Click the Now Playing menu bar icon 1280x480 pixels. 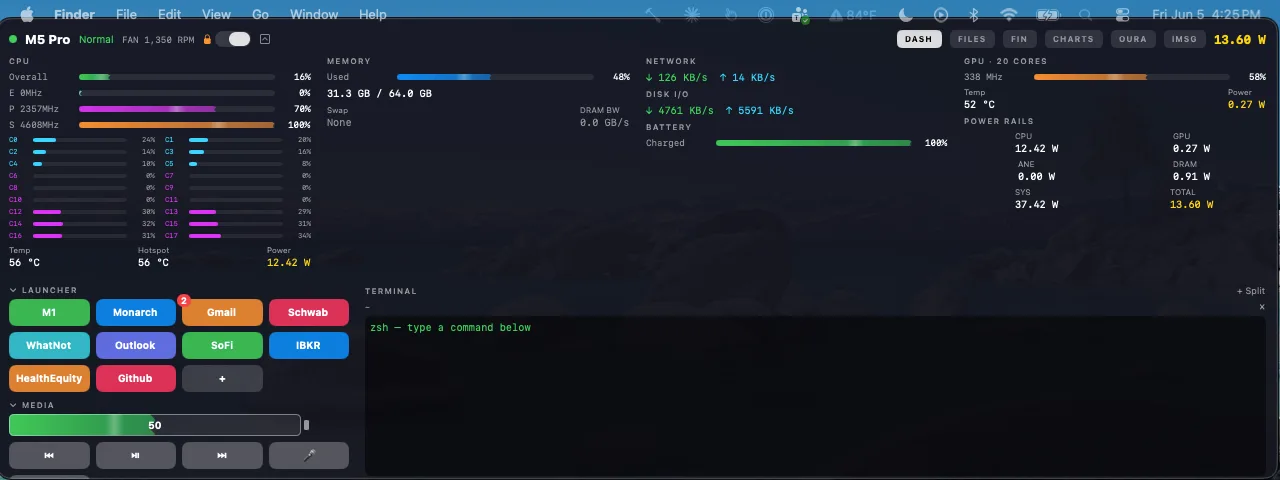tap(940, 15)
